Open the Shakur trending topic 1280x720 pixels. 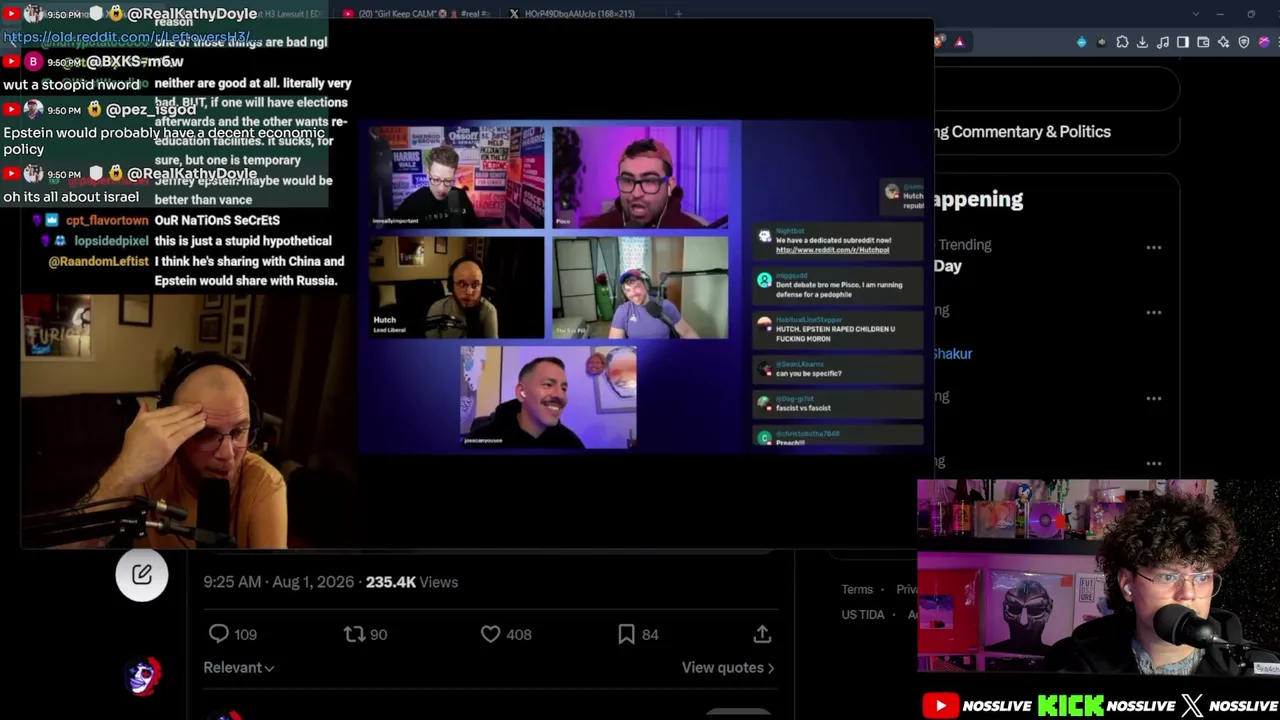click(953, 354)
